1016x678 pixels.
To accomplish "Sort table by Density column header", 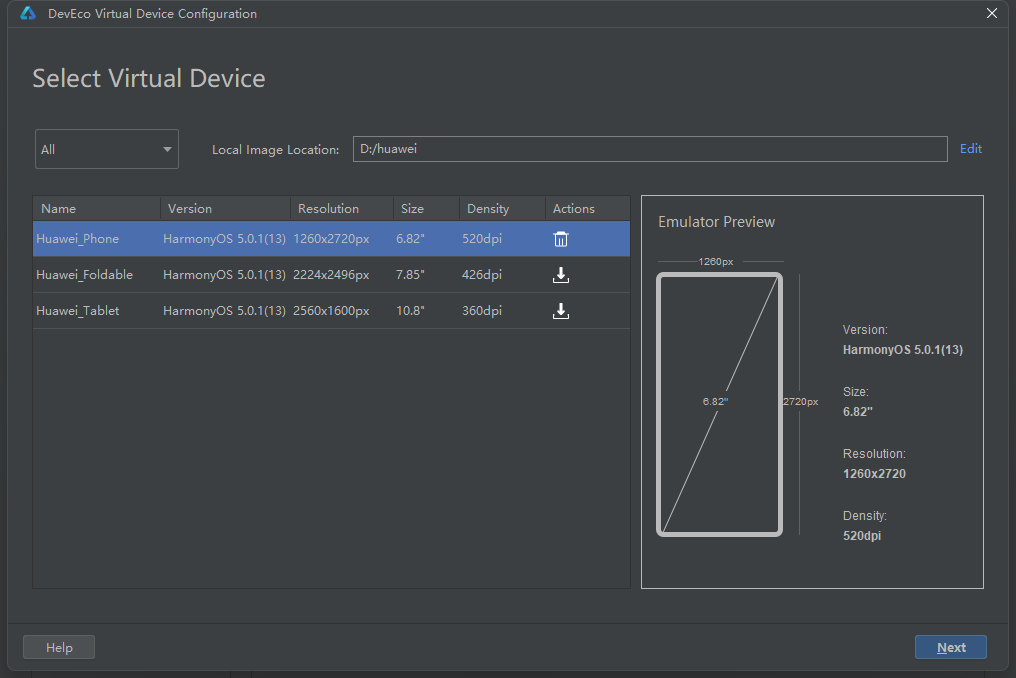I will point(502,209).
